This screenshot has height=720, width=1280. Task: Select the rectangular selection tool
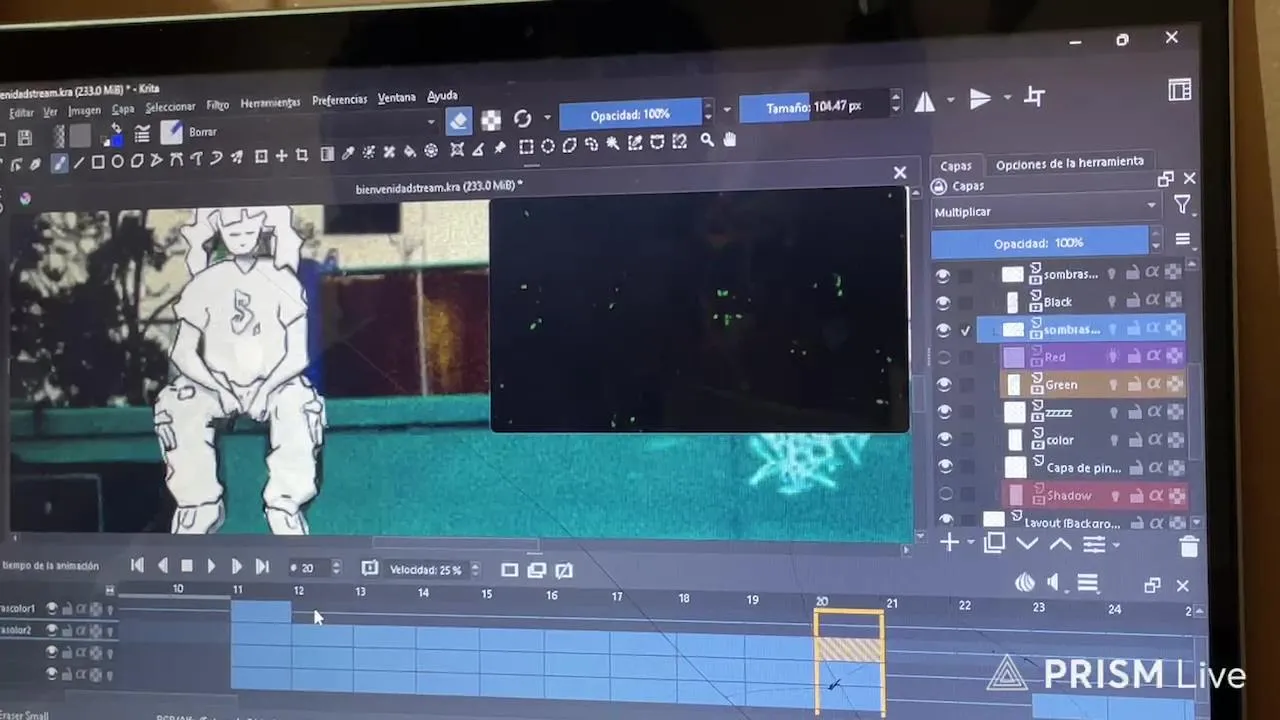[x=526, y=146]
